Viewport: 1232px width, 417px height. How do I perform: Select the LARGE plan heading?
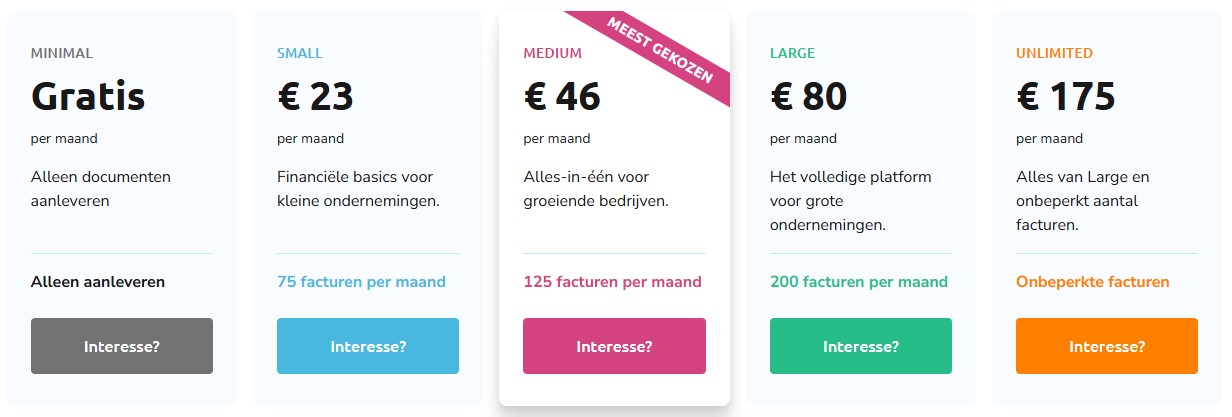pyautogui.click(x=792, y=53)
